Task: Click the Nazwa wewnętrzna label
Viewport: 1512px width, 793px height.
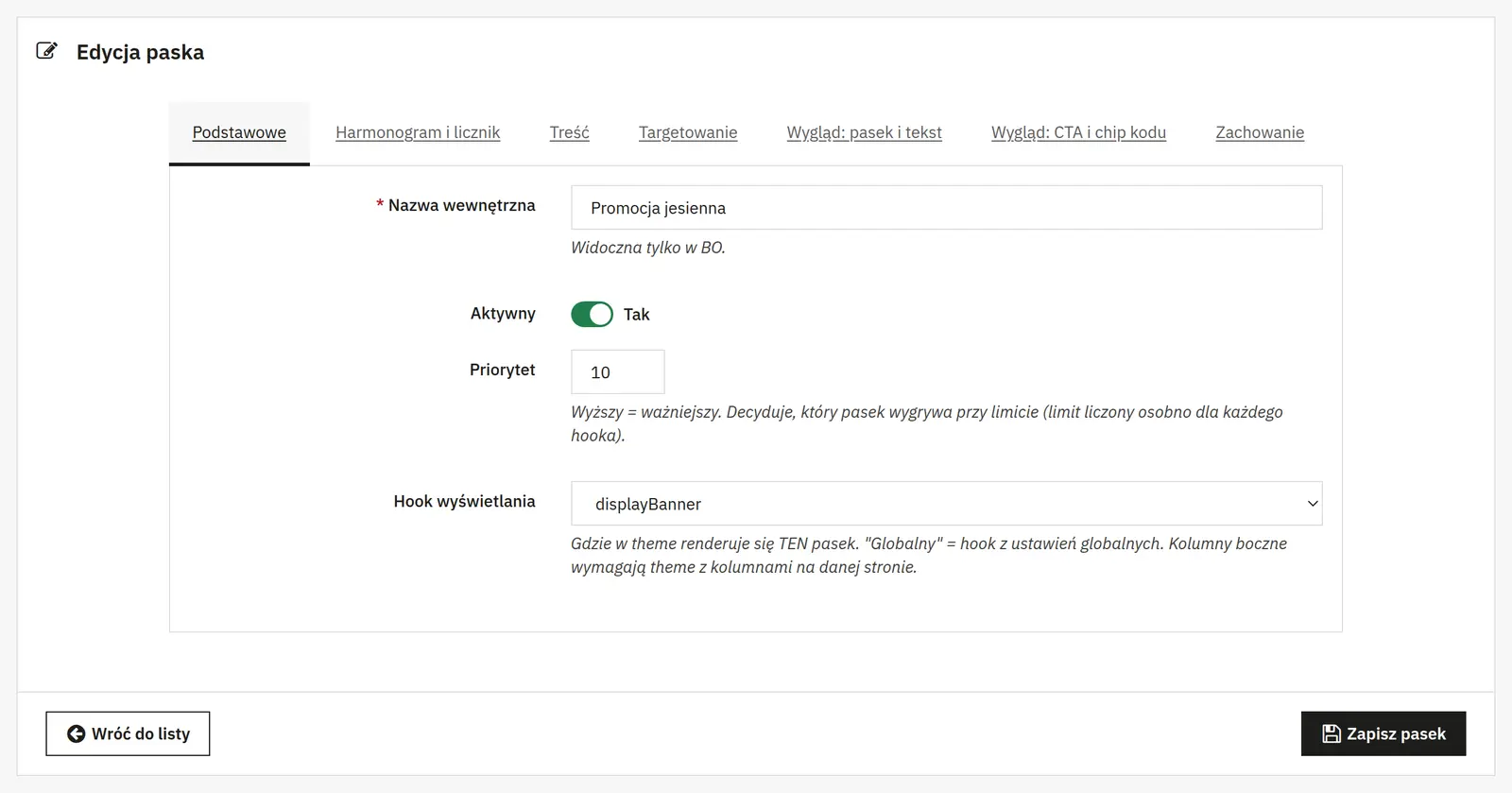Action: [461, 205]
